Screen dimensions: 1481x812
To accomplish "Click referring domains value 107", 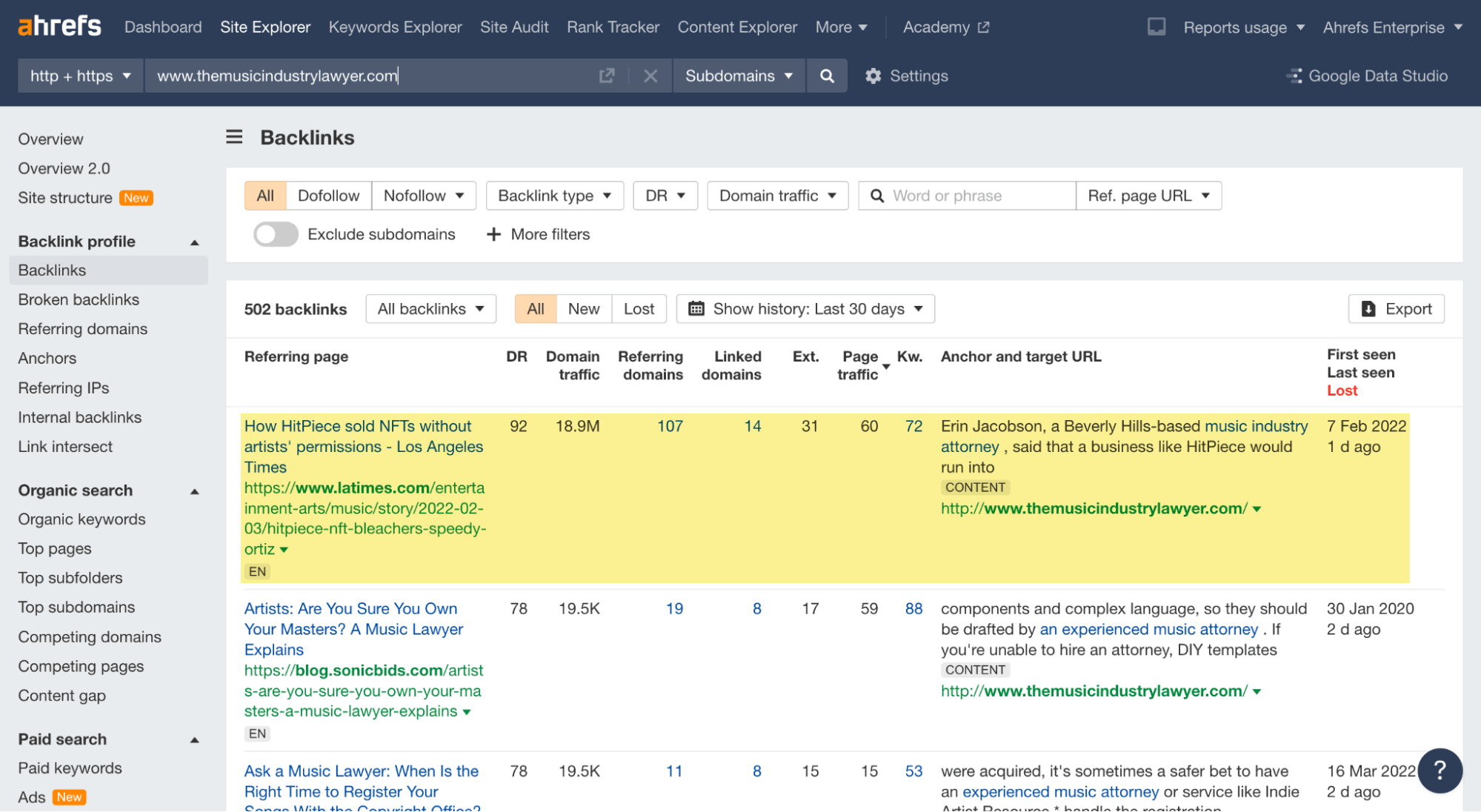I will click(670, 426).
